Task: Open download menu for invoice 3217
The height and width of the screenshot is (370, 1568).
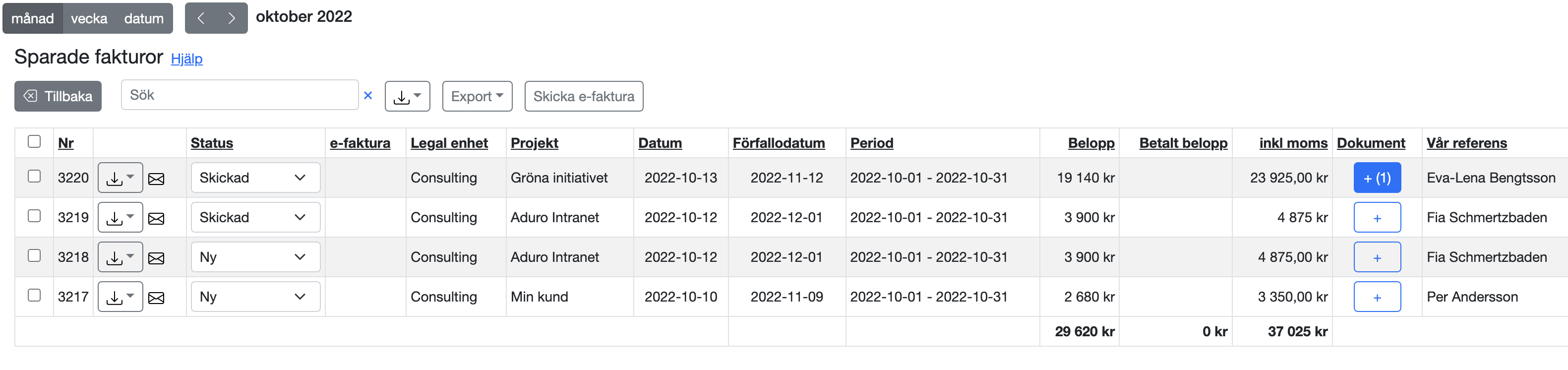Action: pyautogui.click(x=120, y=298)
